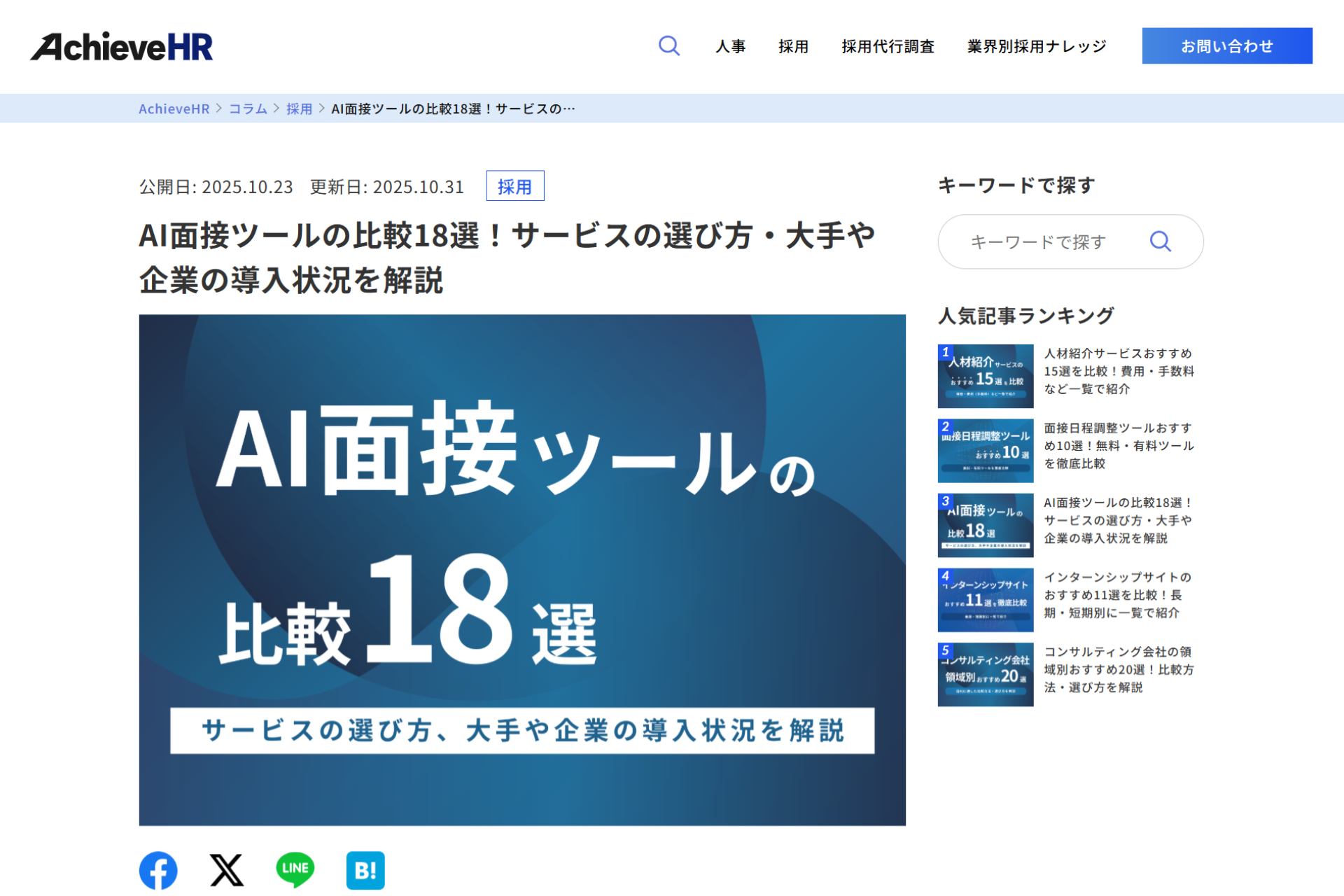This screenshot has height=896, width=1344.
Task: Click the Hatena Bookmark B! icon
Action: click(365, 870)
